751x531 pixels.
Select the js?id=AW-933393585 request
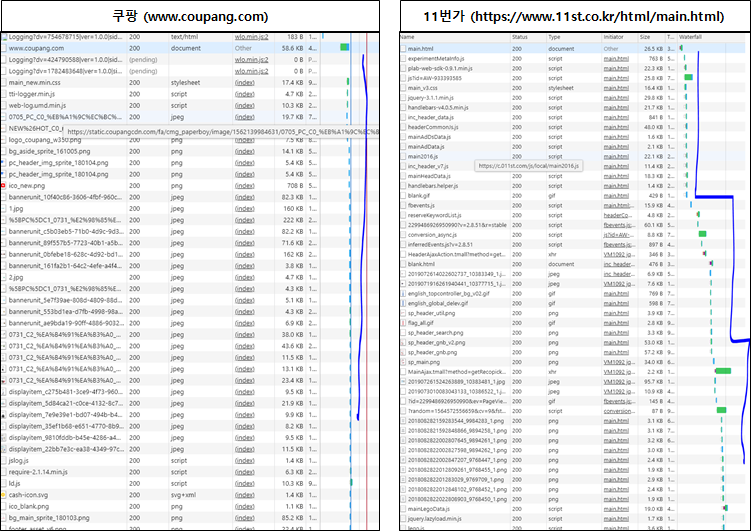(x=573, y=78)
